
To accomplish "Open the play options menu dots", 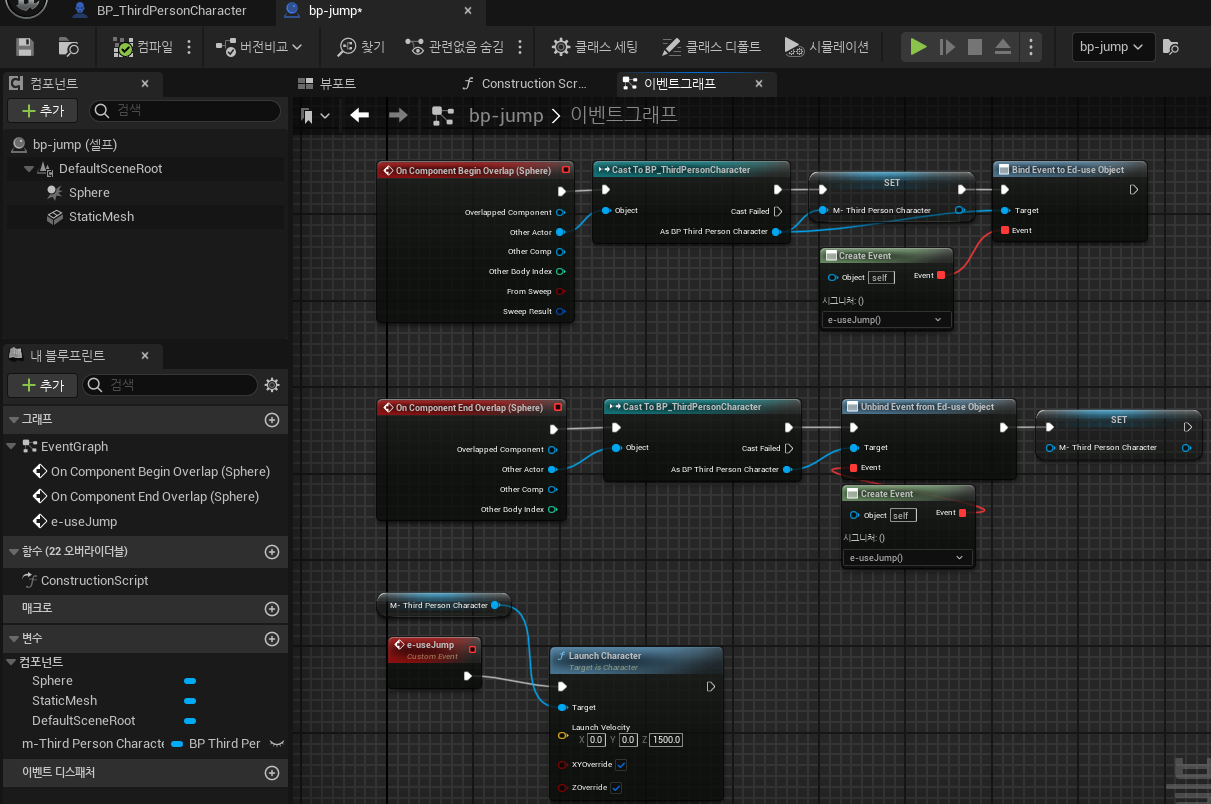I will (x=1031, y=47).
